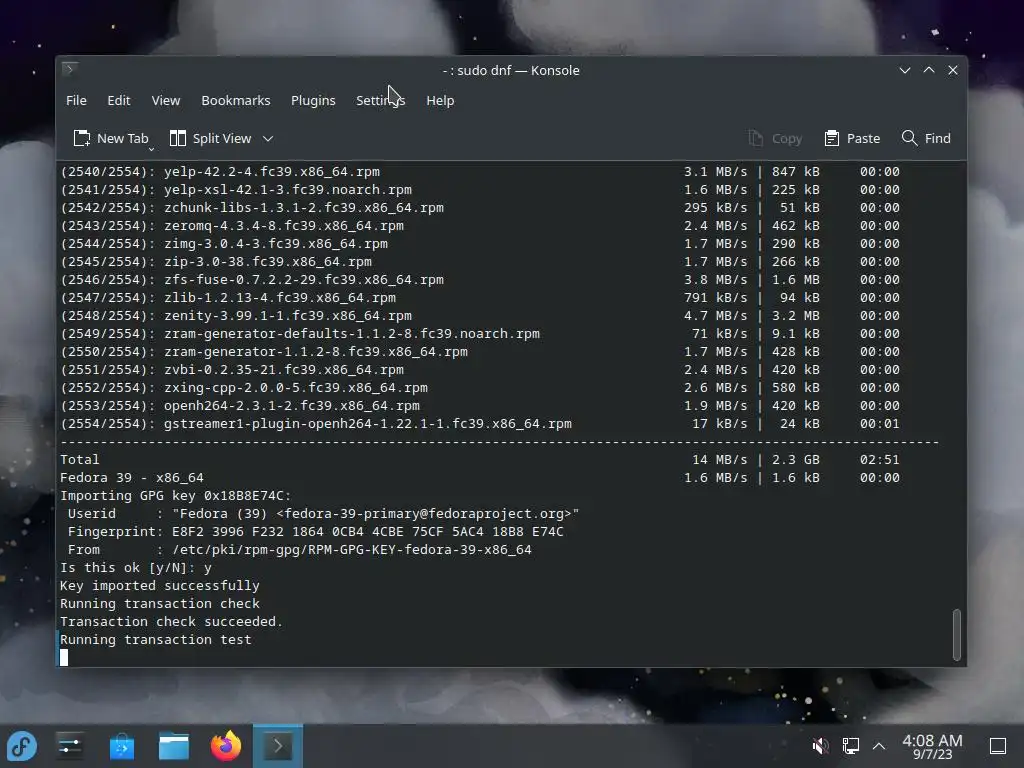Open the View menu
The image size is (1024, 768).
coord(165,101)
